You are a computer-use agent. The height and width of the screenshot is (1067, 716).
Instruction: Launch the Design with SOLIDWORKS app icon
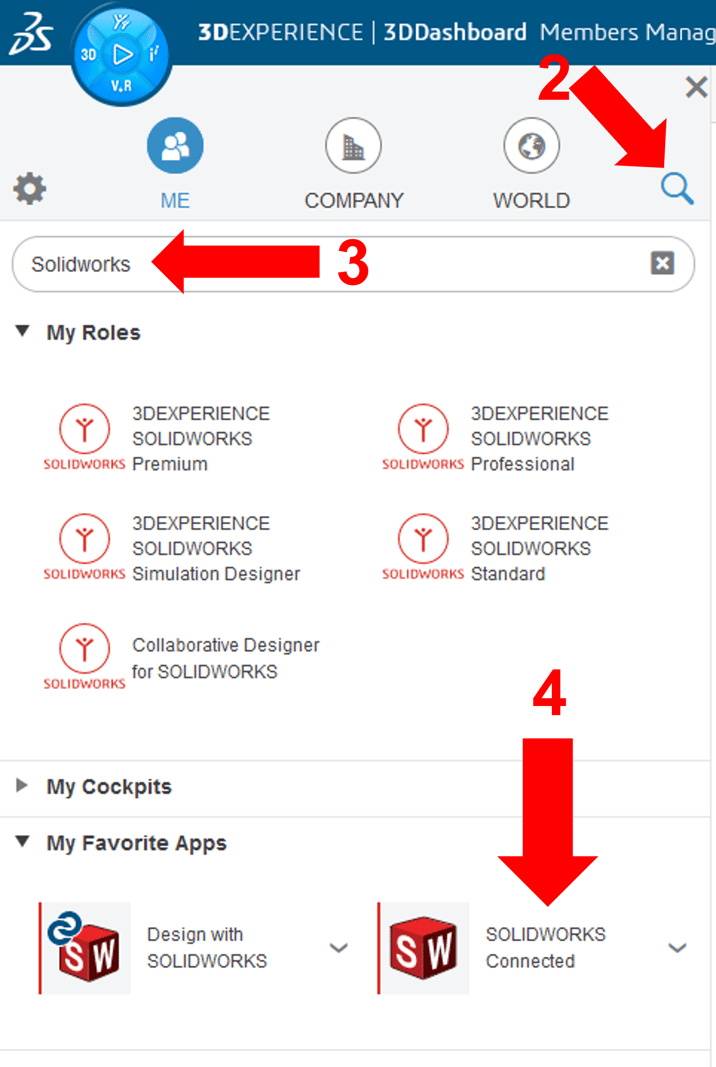pyautogui.click(x=85, y=945)
